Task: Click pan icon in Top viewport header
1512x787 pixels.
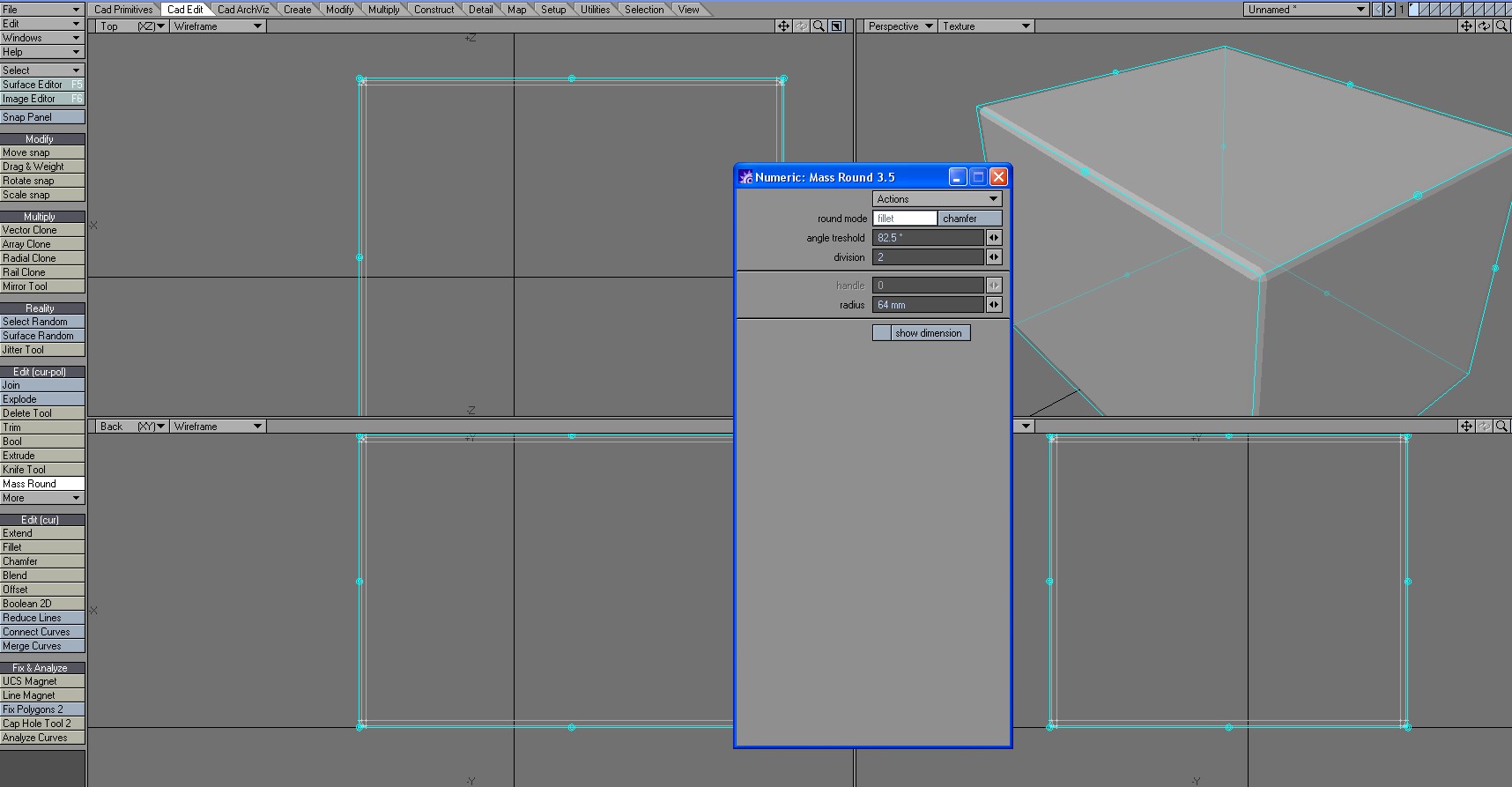Action: 782,26
